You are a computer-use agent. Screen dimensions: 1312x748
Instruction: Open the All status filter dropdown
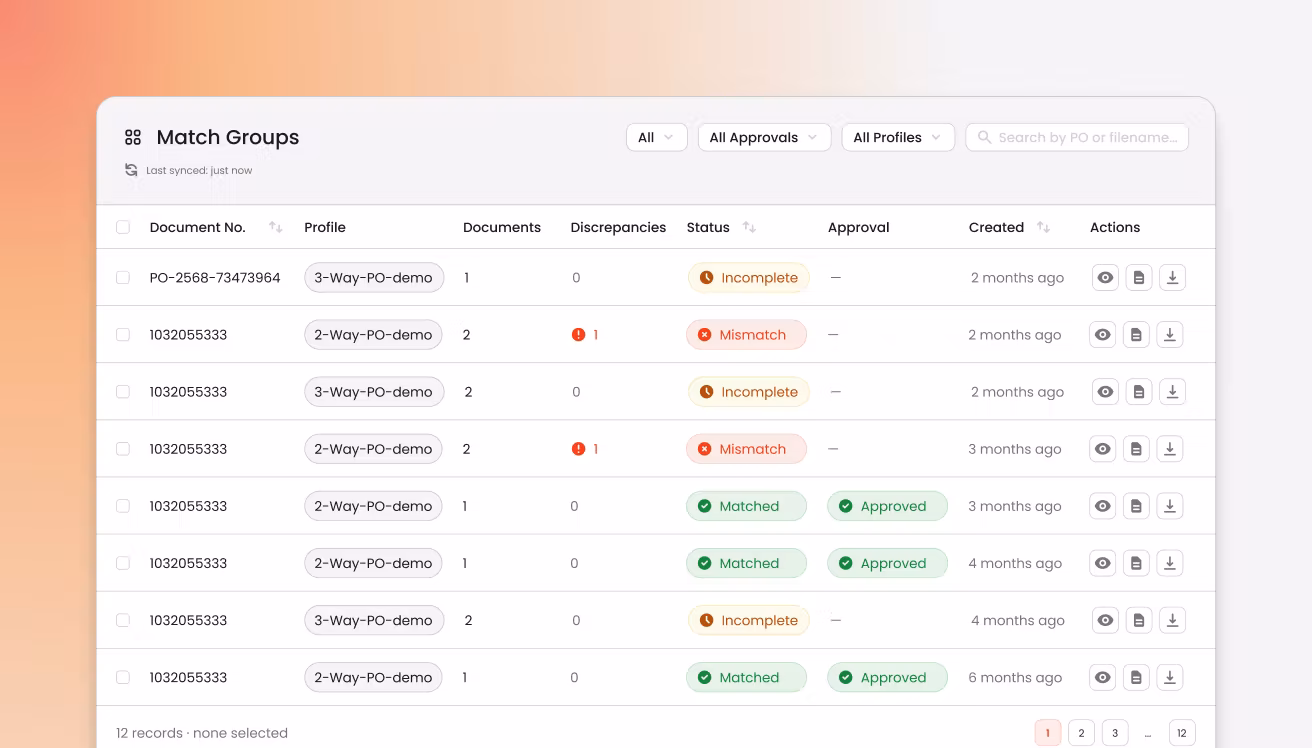[656, 137]
